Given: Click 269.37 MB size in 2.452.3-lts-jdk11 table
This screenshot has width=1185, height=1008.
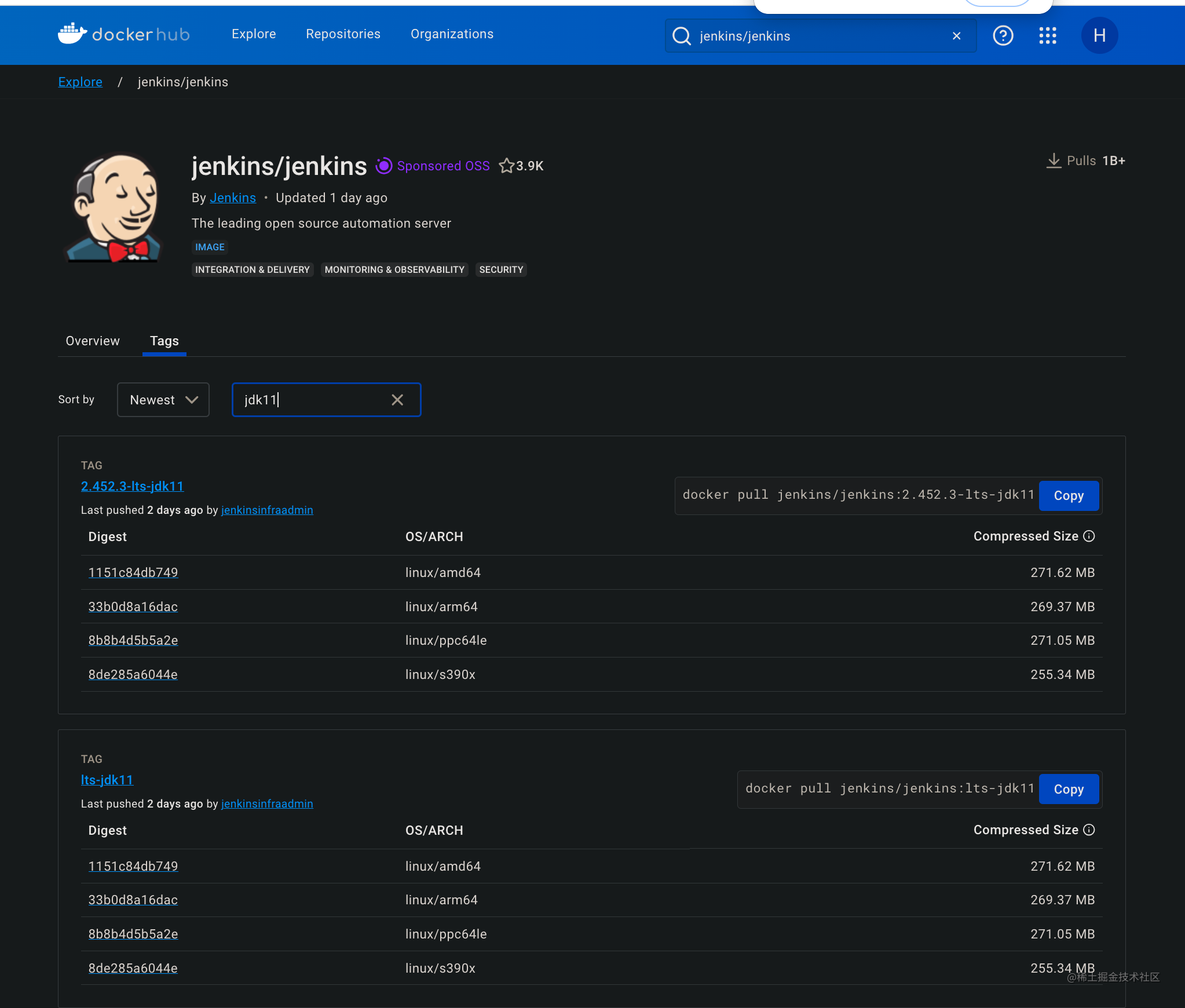Looking at the screenshot, I should pyautogui.click(x=1062, y=607).
